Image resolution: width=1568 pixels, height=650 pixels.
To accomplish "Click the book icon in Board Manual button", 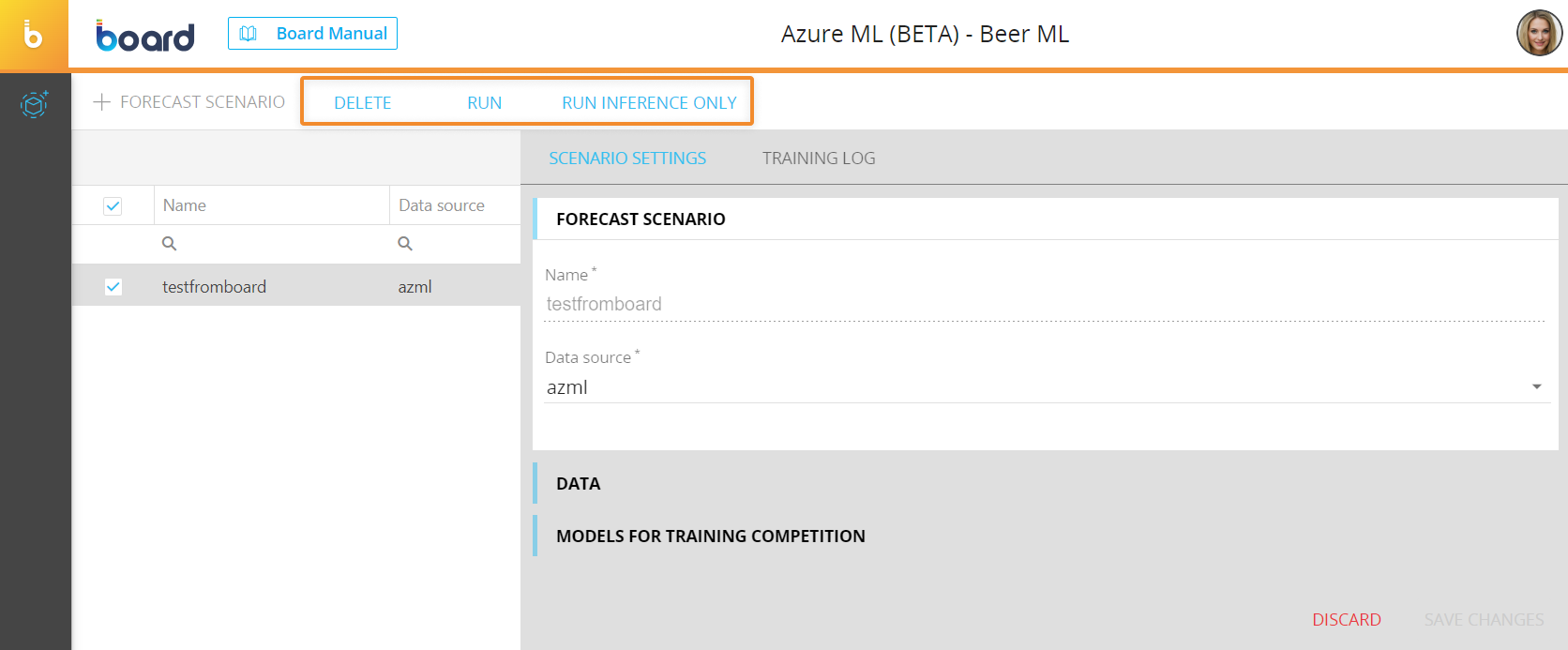I will tap(249, 34).
